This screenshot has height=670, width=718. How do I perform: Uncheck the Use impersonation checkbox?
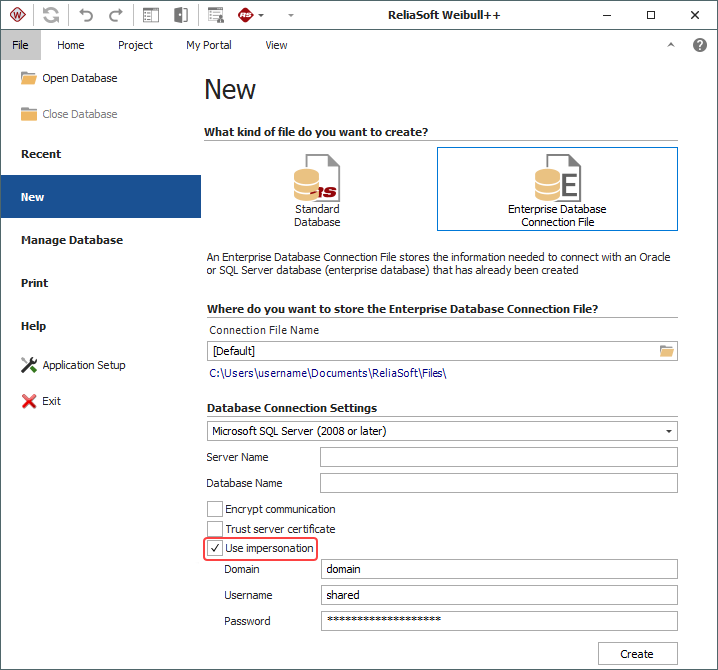point(215,548)
